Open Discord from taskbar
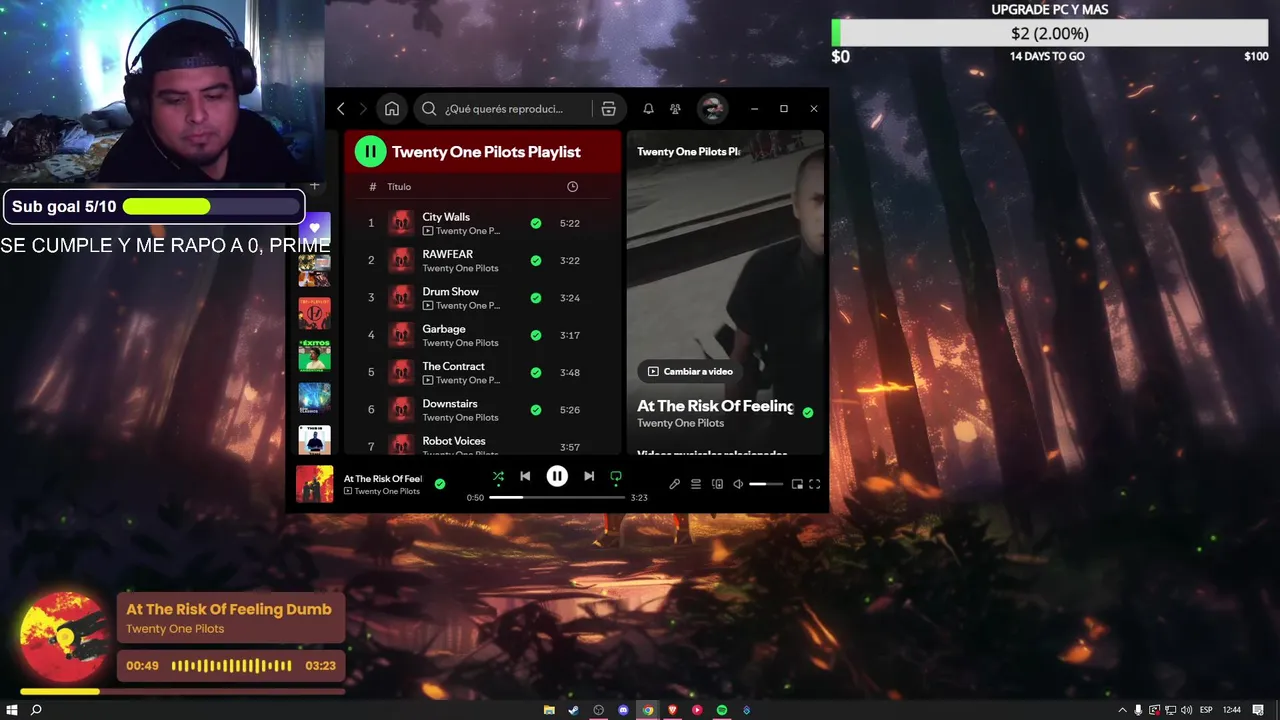The height and width of the screenshot is (720, 1280). (x=623, y=710)
